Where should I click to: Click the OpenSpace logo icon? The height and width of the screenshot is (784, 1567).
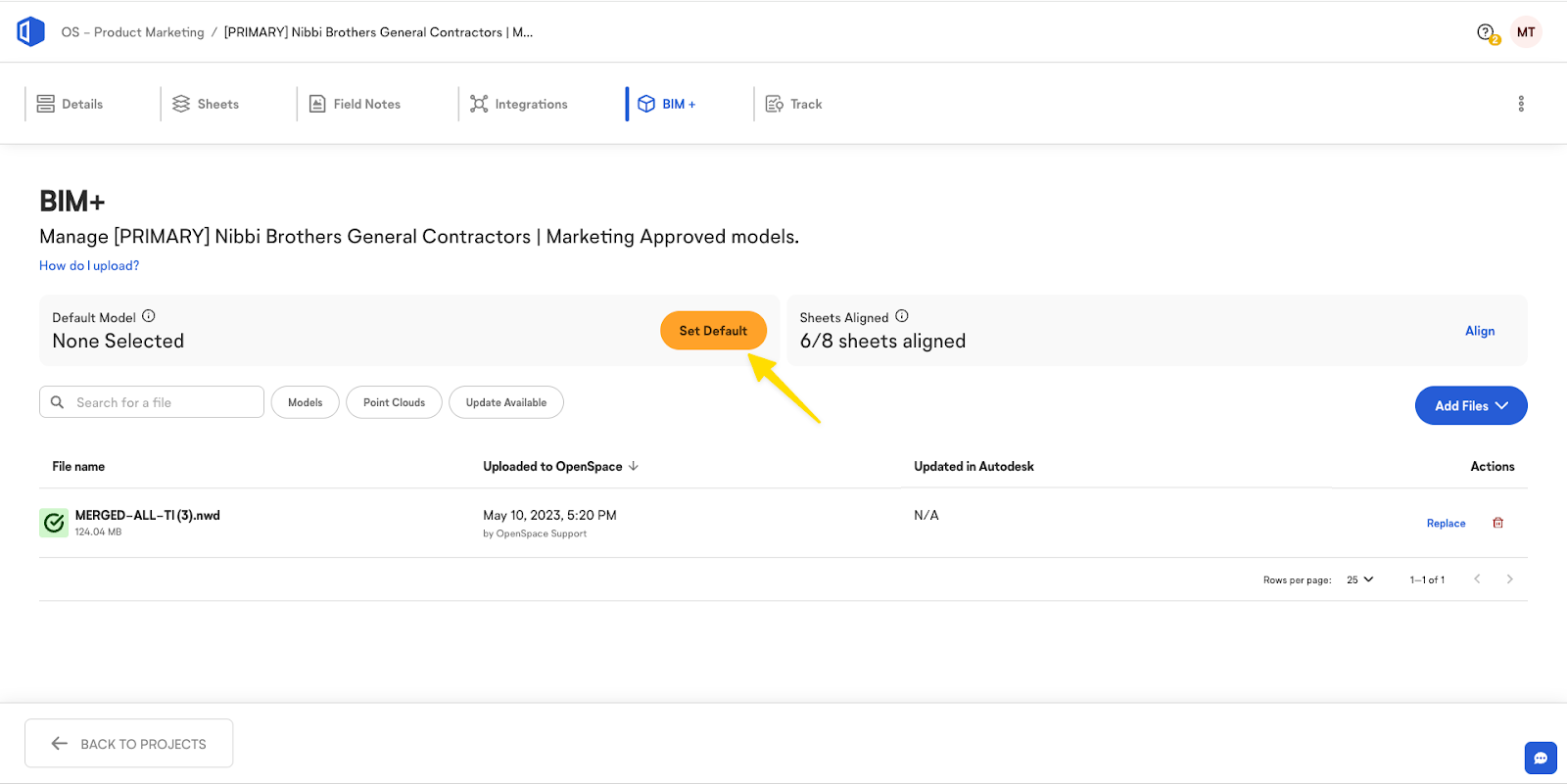click(30, 31)
